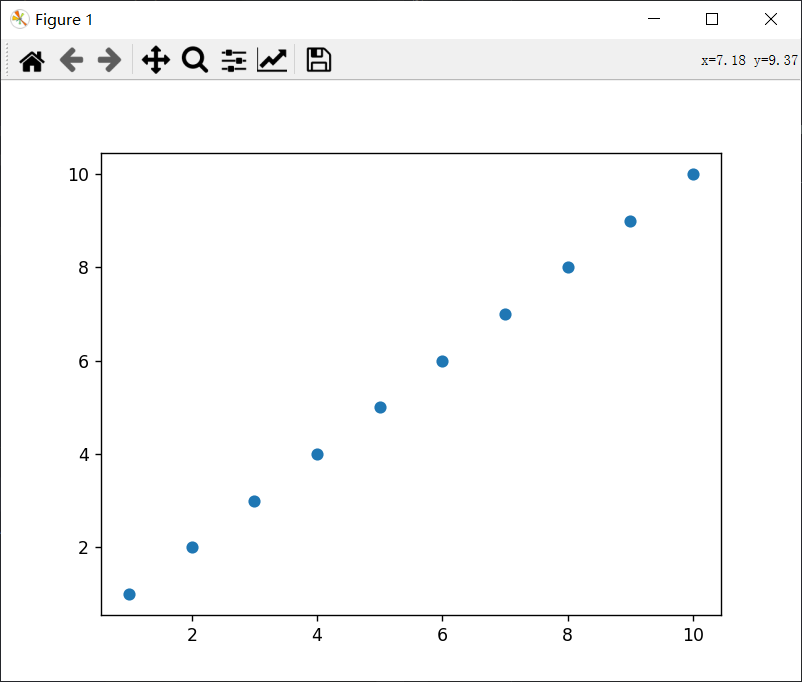The image size is (802, 682).
Task: Open the Edit axis and curve parameters tool
Action: (x=272, y=60)
